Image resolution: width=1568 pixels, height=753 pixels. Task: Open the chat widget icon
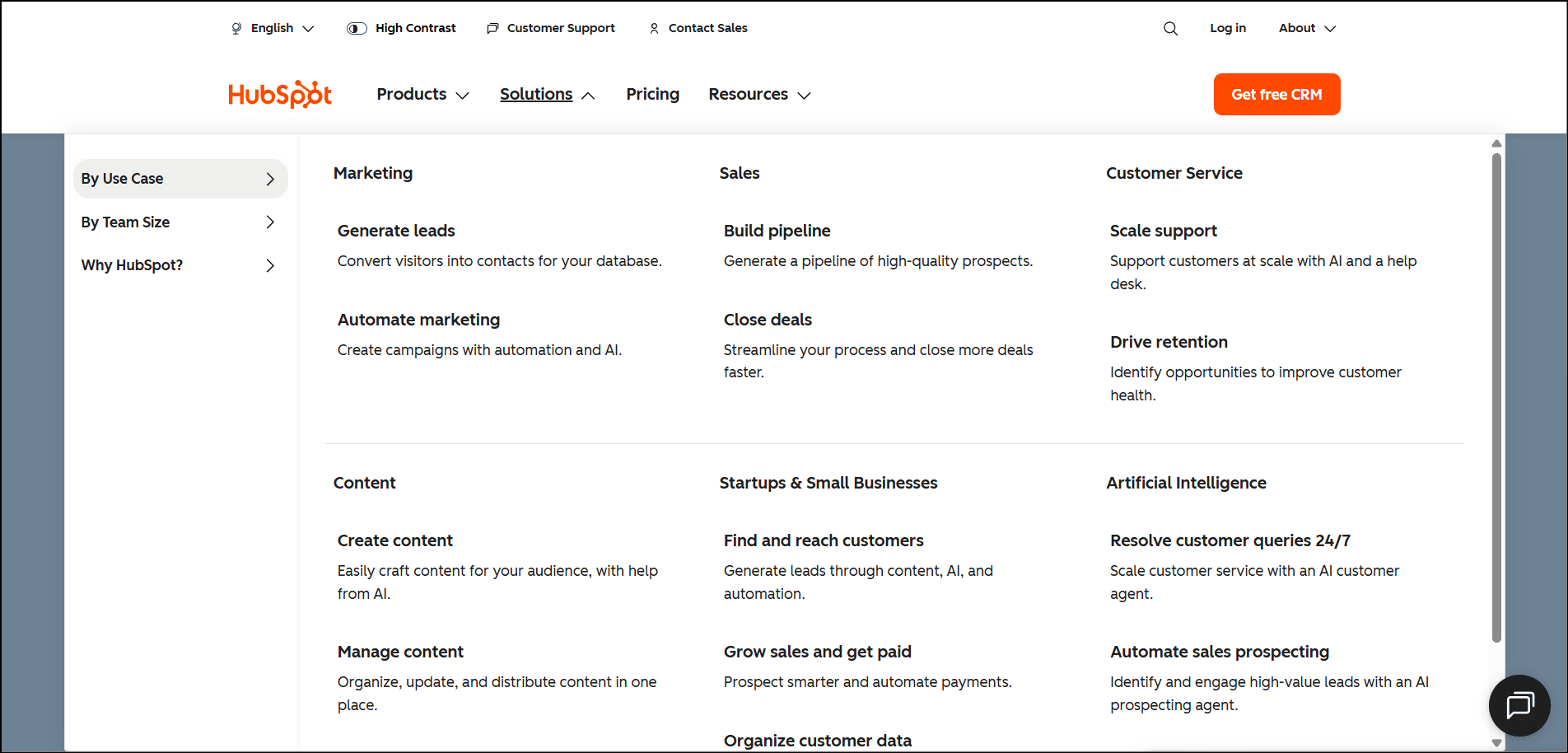click(x=1519, y=705)
